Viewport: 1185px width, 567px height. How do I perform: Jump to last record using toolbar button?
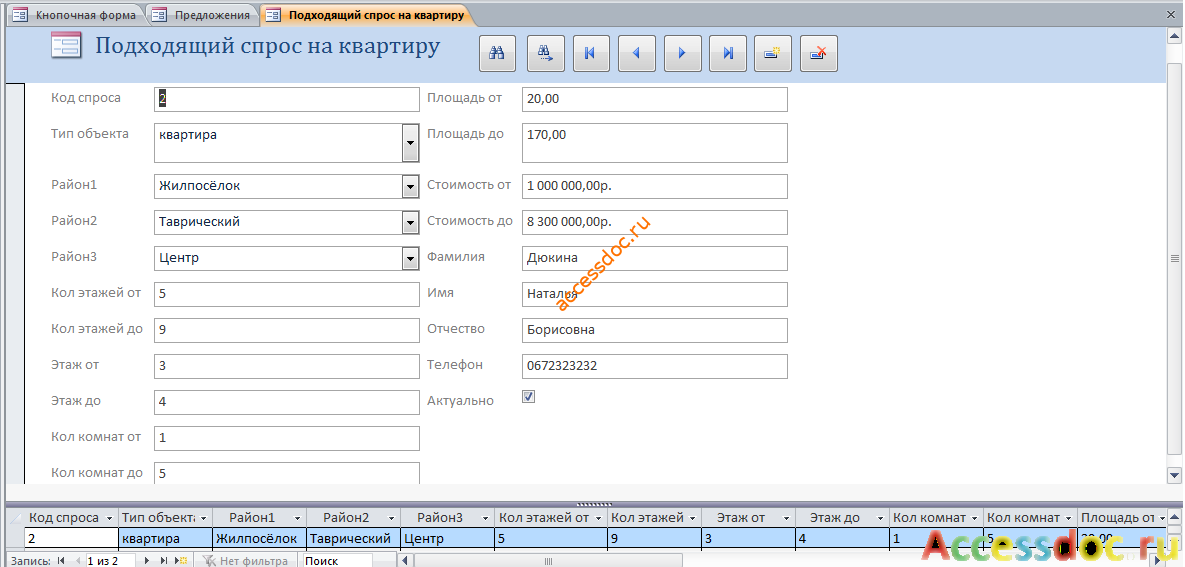coord(728,54)
